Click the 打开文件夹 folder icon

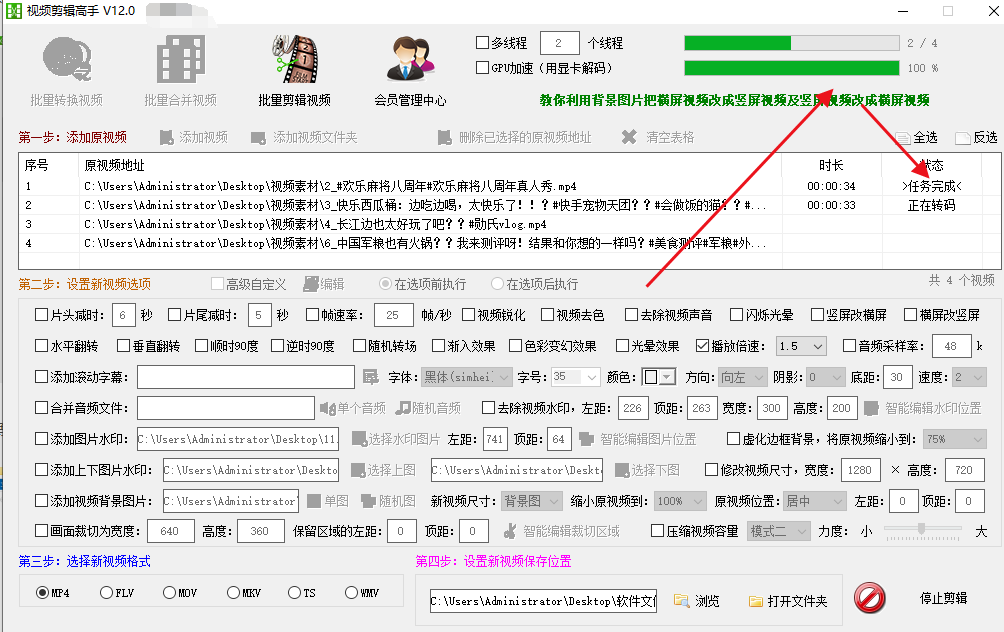click(x=756, y=601)
